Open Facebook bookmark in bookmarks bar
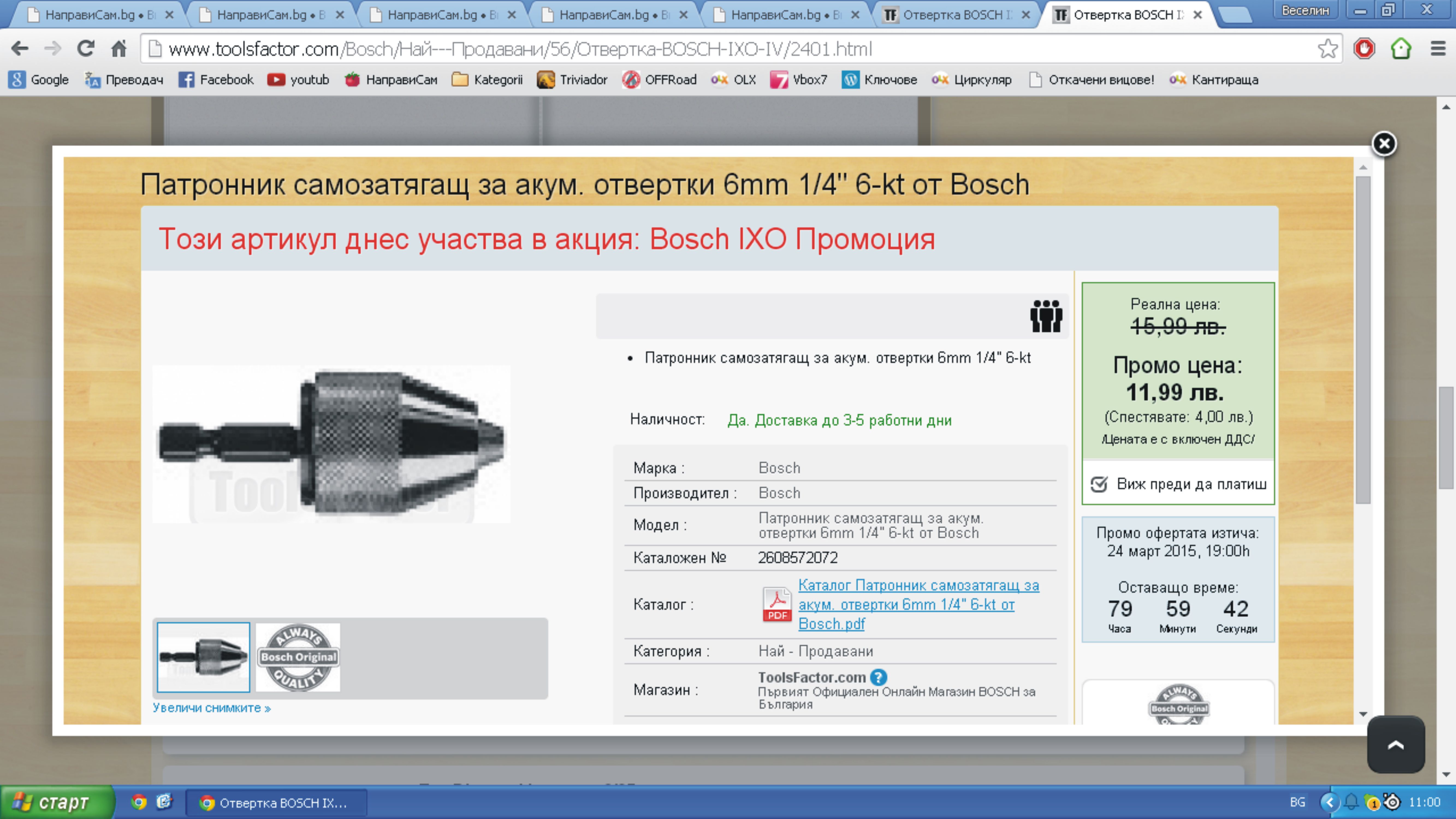 pos(216,80)
